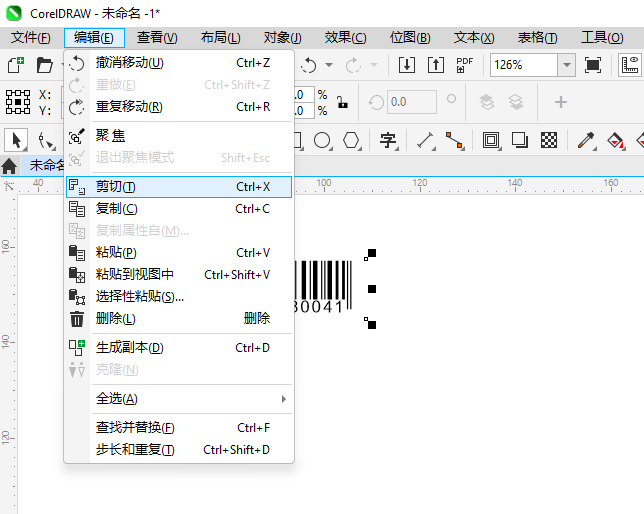Open the zoom level dropdown arrow
This screenshot has width=644, height=514.
[x=567, y=65]
